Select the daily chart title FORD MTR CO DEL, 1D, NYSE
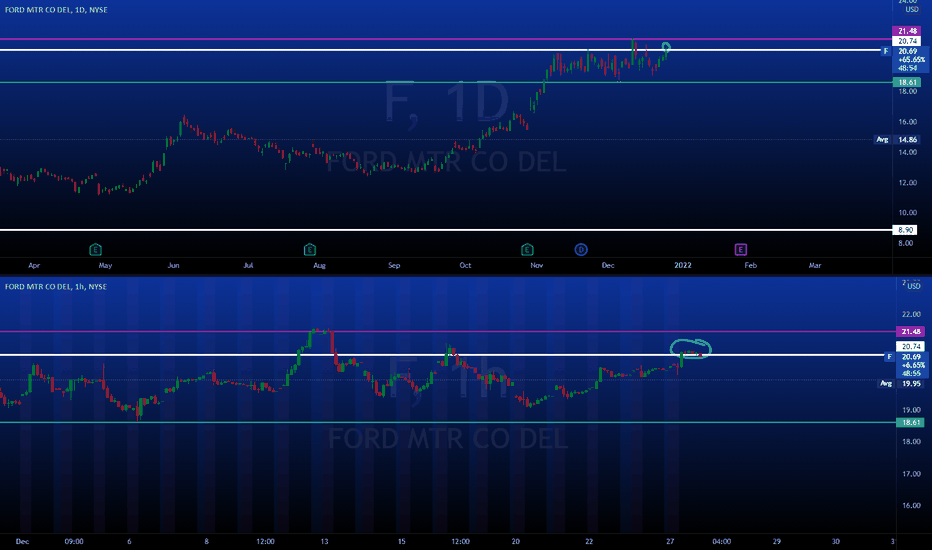 [56, 10]
